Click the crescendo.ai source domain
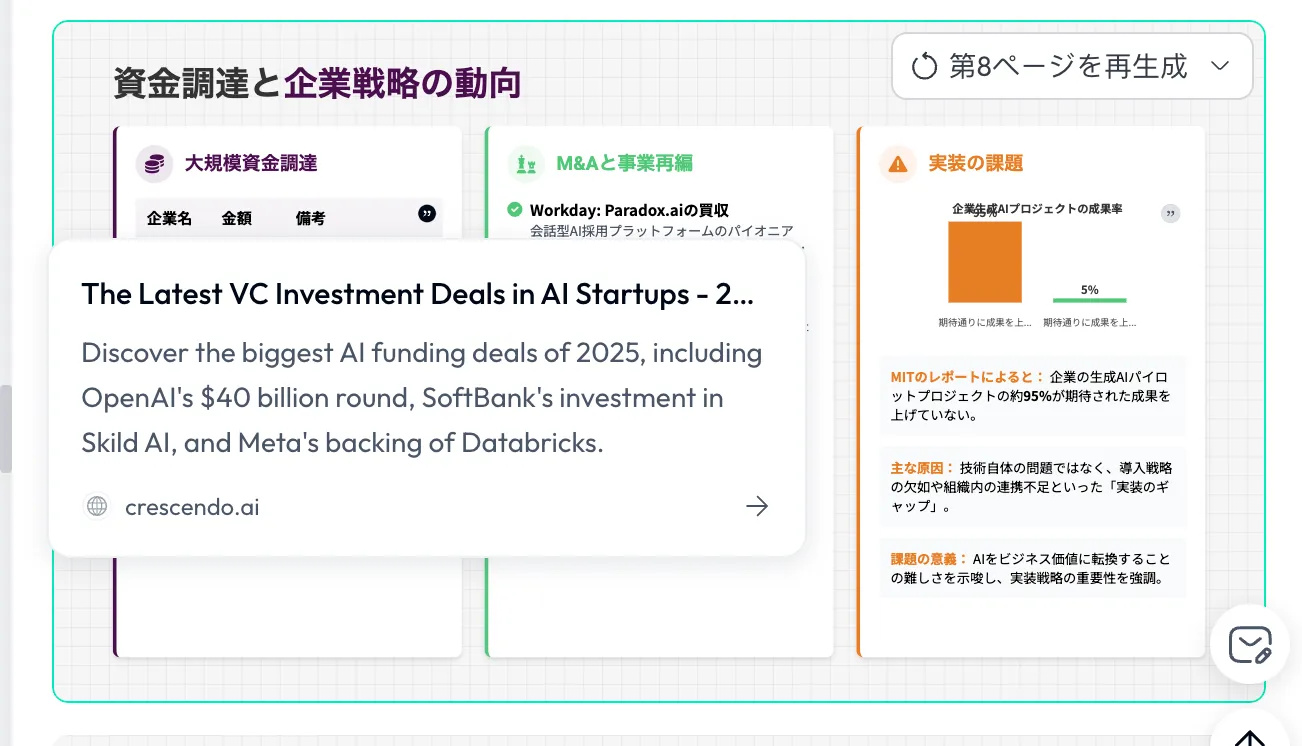The image size is (1302, 746). click(192, 507)
